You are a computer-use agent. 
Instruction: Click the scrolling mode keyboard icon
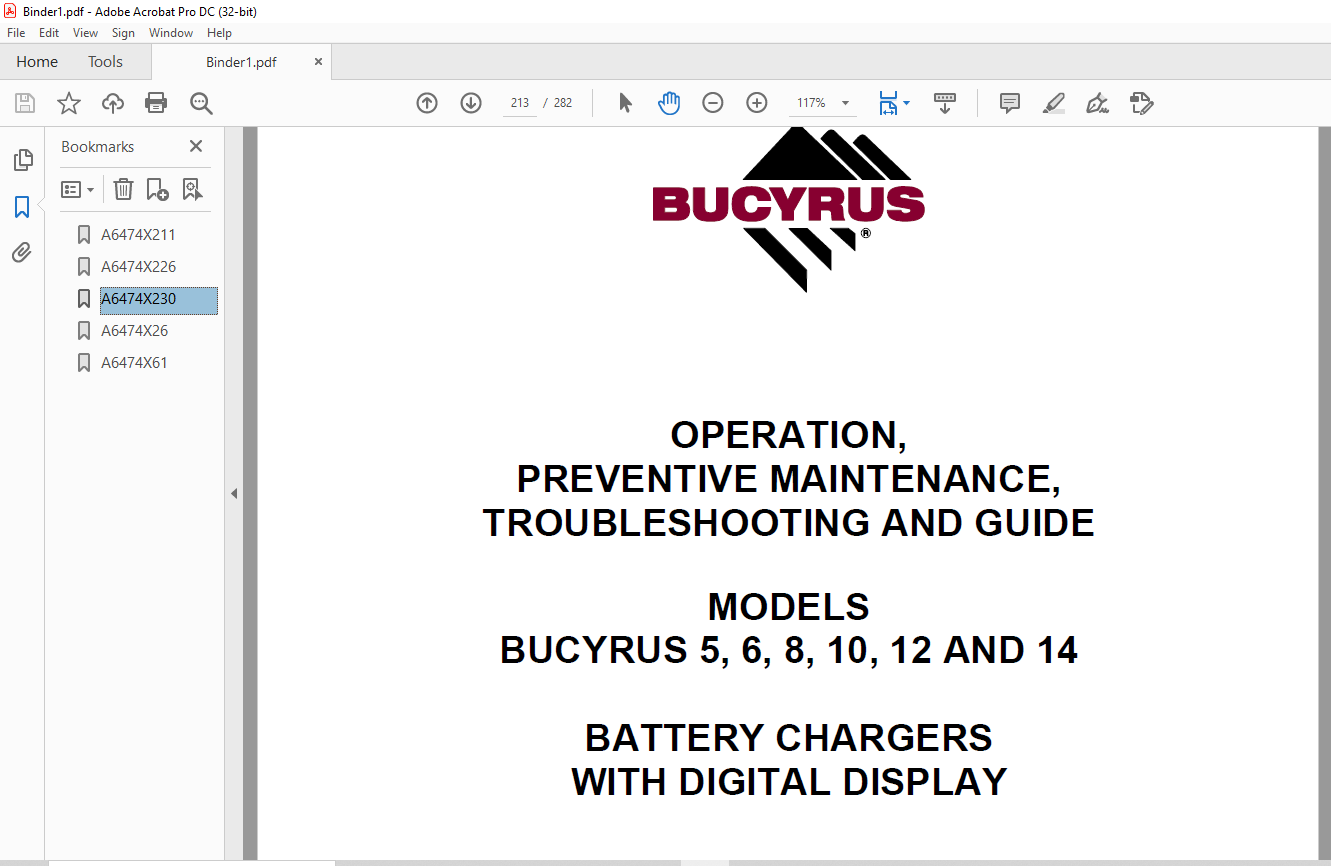point(945,103)
